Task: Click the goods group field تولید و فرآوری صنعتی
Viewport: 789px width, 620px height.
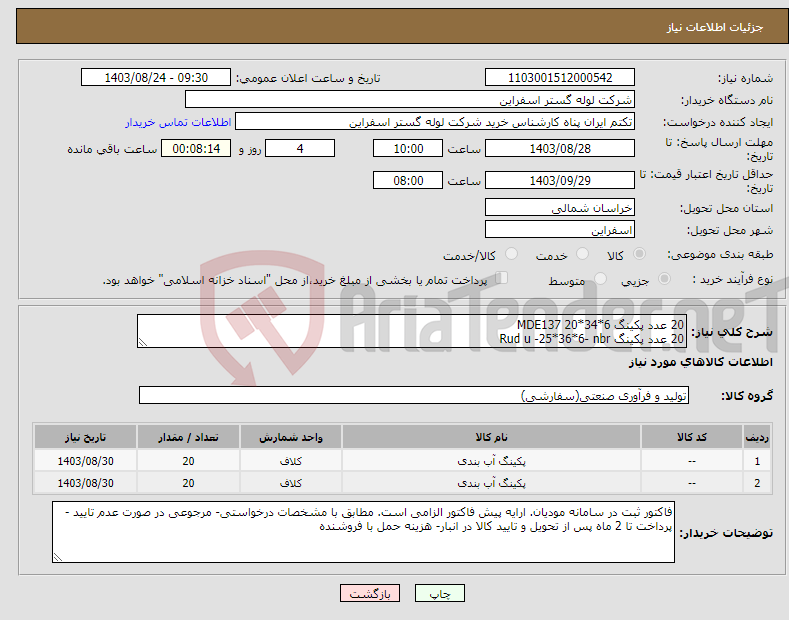Action: pyautogui.click(x=414, y=396)
